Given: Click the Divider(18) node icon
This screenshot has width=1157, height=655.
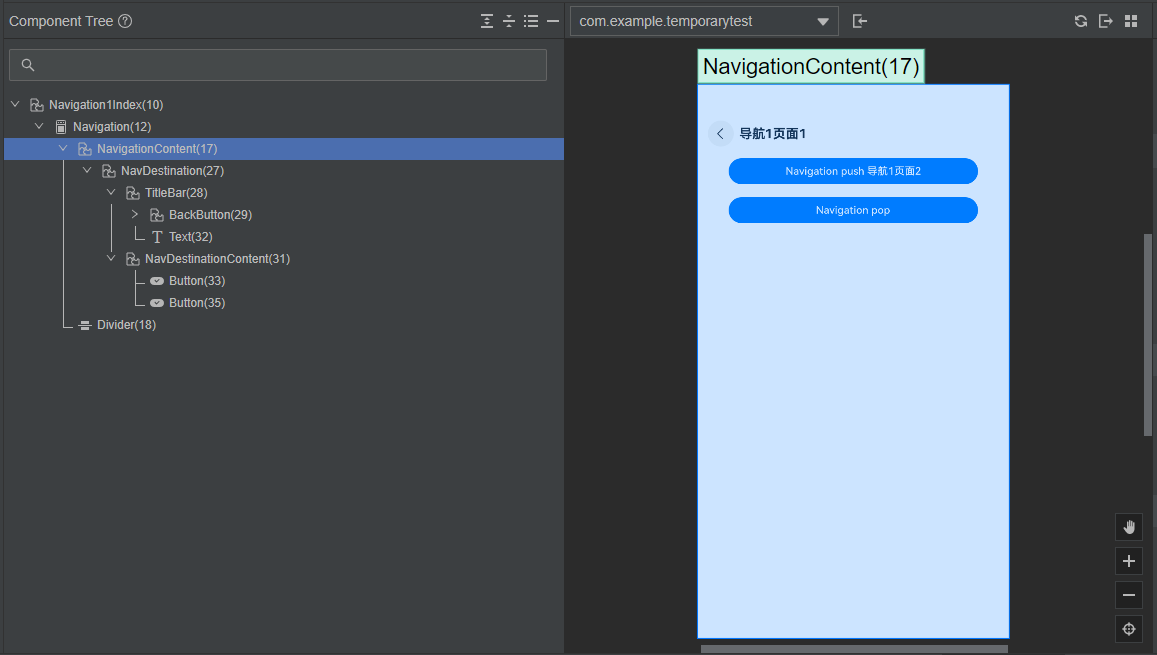Looking at the screenshot, I should pos(85,325).
